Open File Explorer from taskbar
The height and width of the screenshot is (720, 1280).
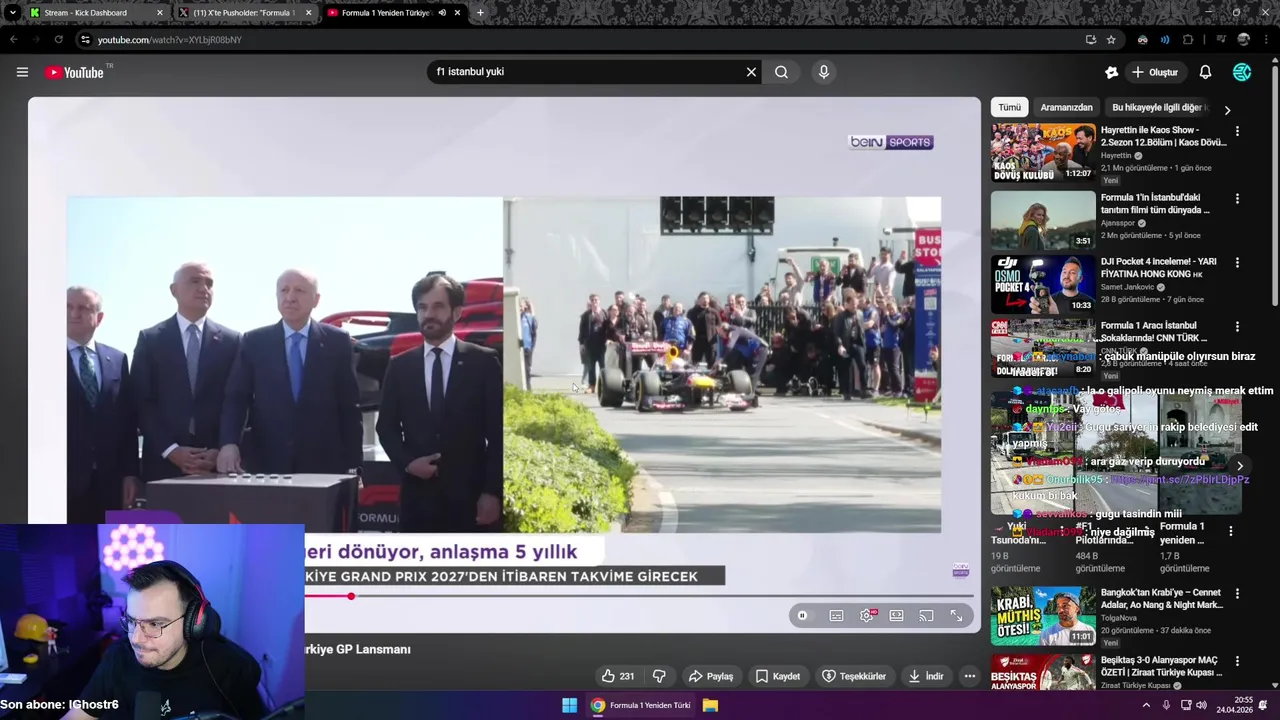point(710,705)
